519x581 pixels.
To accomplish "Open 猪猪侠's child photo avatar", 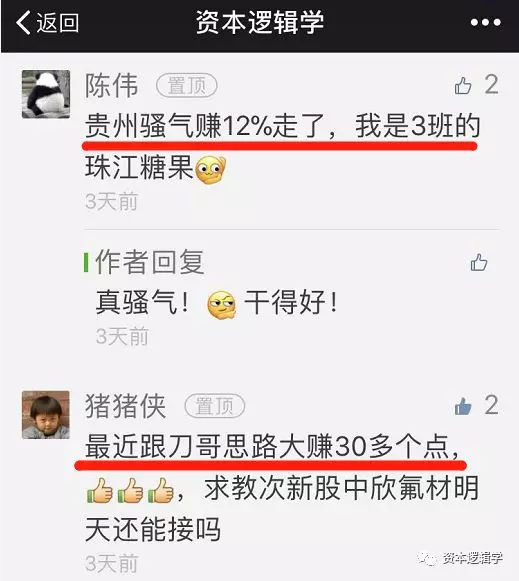I will [x=46, y=415].
